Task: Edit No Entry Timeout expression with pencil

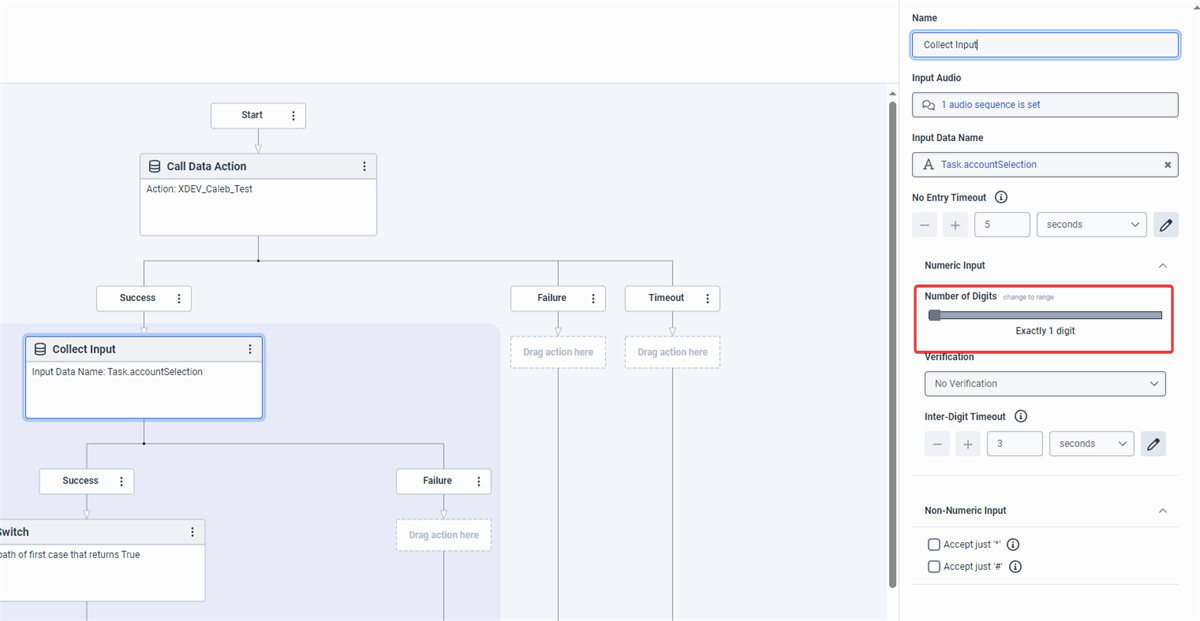Action: (x=1165, y=225)
